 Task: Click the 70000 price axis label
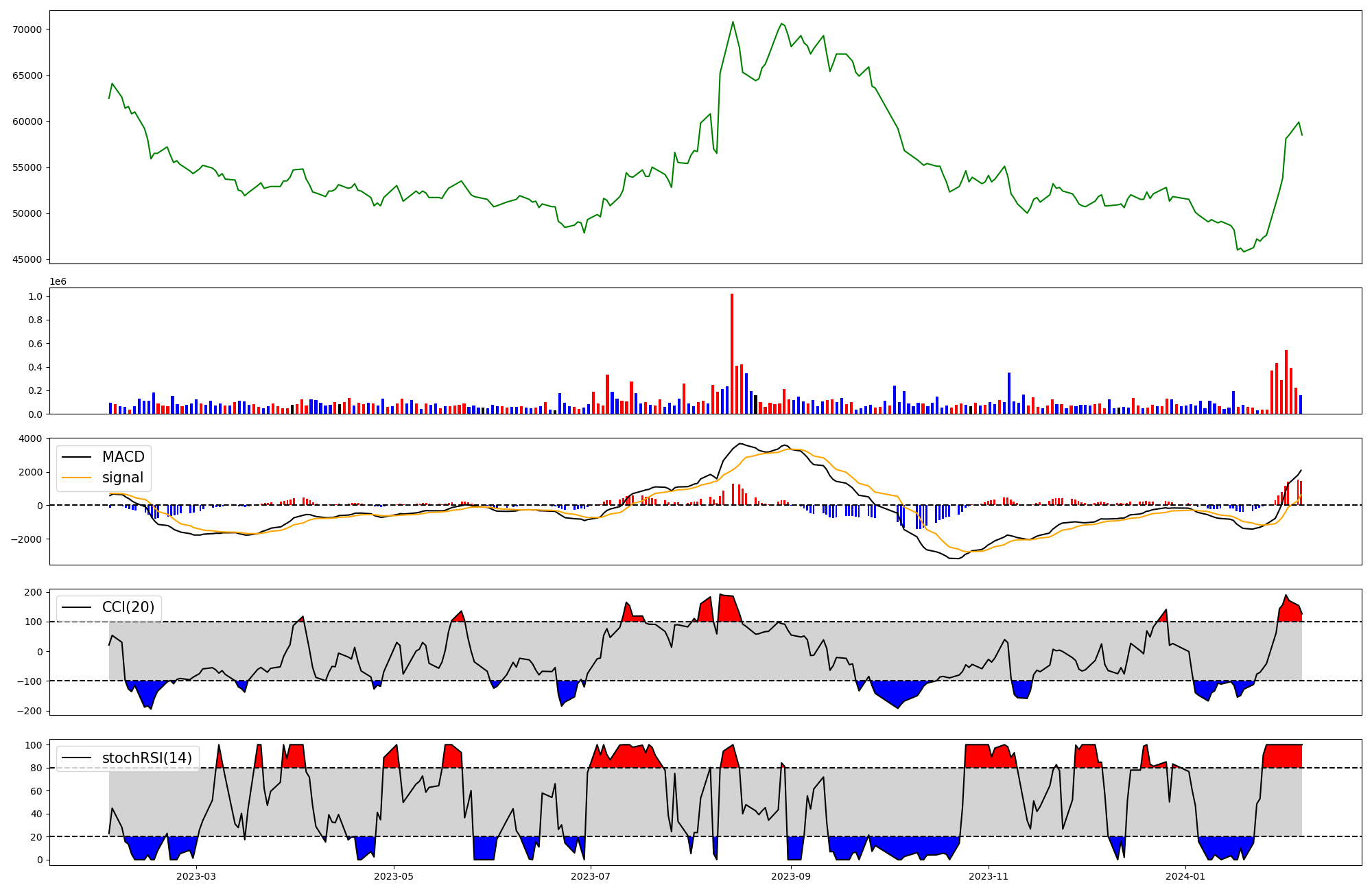(27, 30)
